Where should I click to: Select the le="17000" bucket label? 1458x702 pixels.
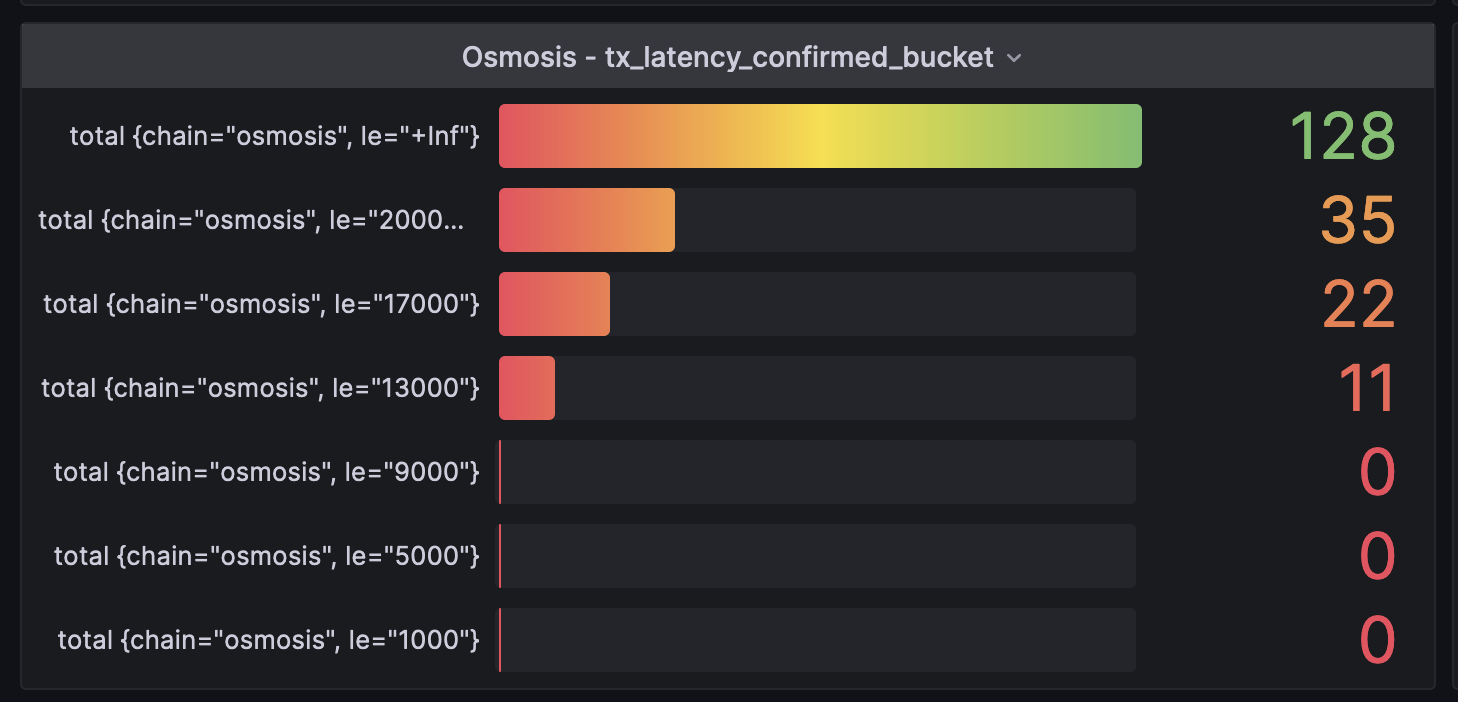click(x=260, y=304)
